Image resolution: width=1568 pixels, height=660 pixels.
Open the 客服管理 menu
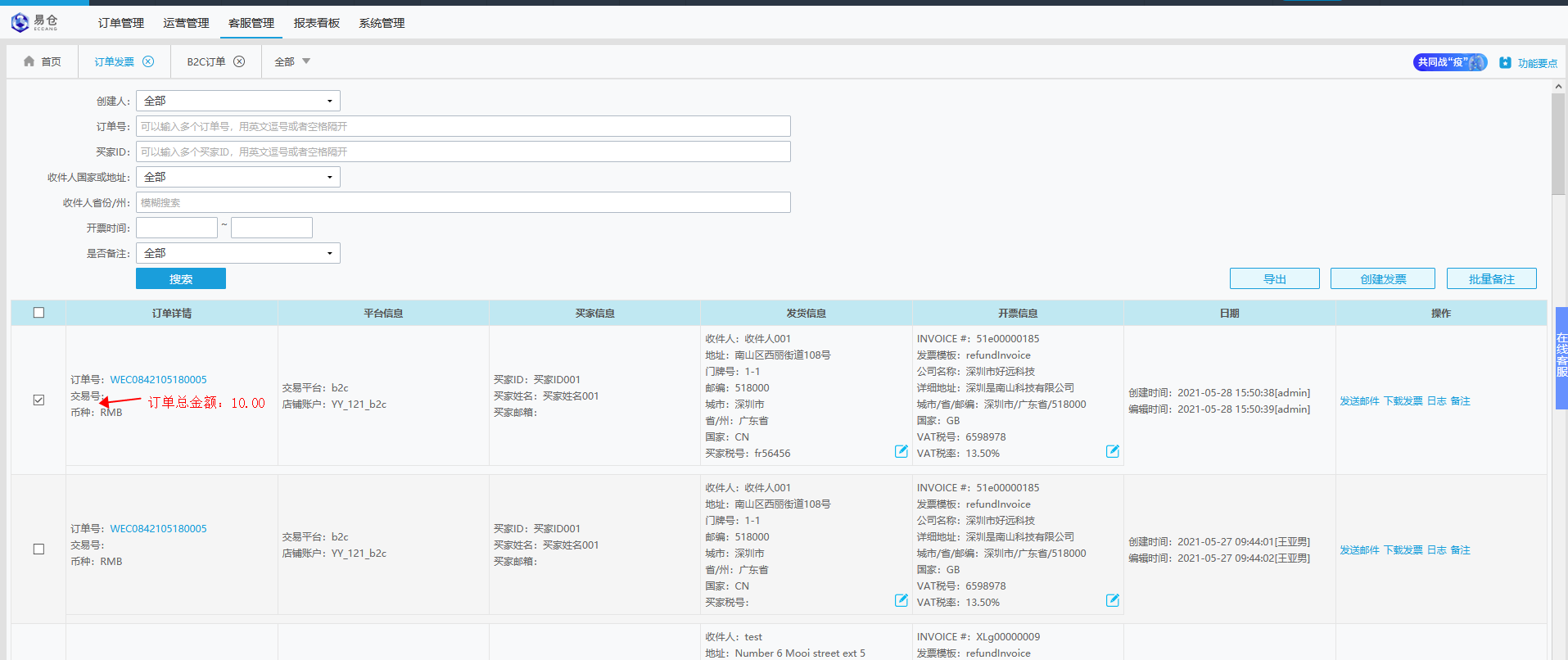[x=251, y=23]
